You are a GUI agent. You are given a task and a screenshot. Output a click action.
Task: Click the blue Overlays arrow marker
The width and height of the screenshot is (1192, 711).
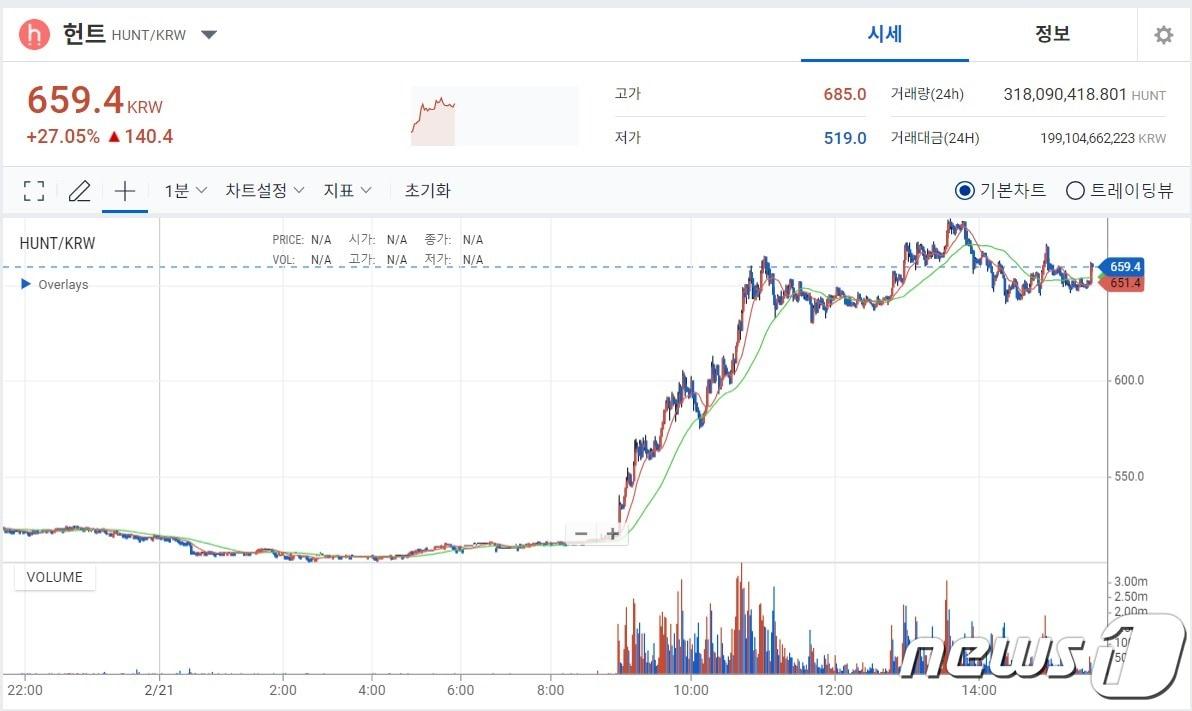coord(24,284)
